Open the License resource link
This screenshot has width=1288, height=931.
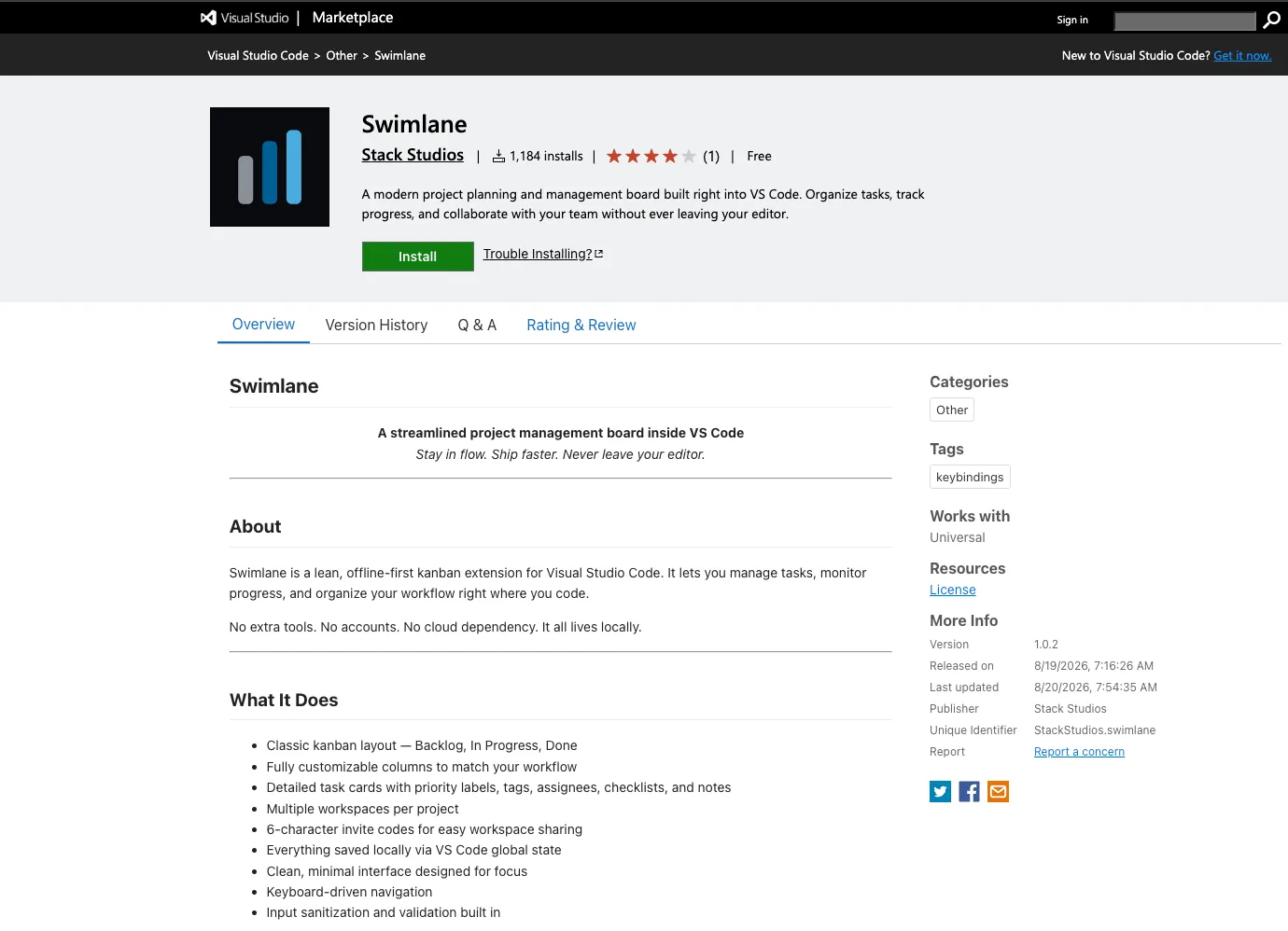(x=953, y=590)
